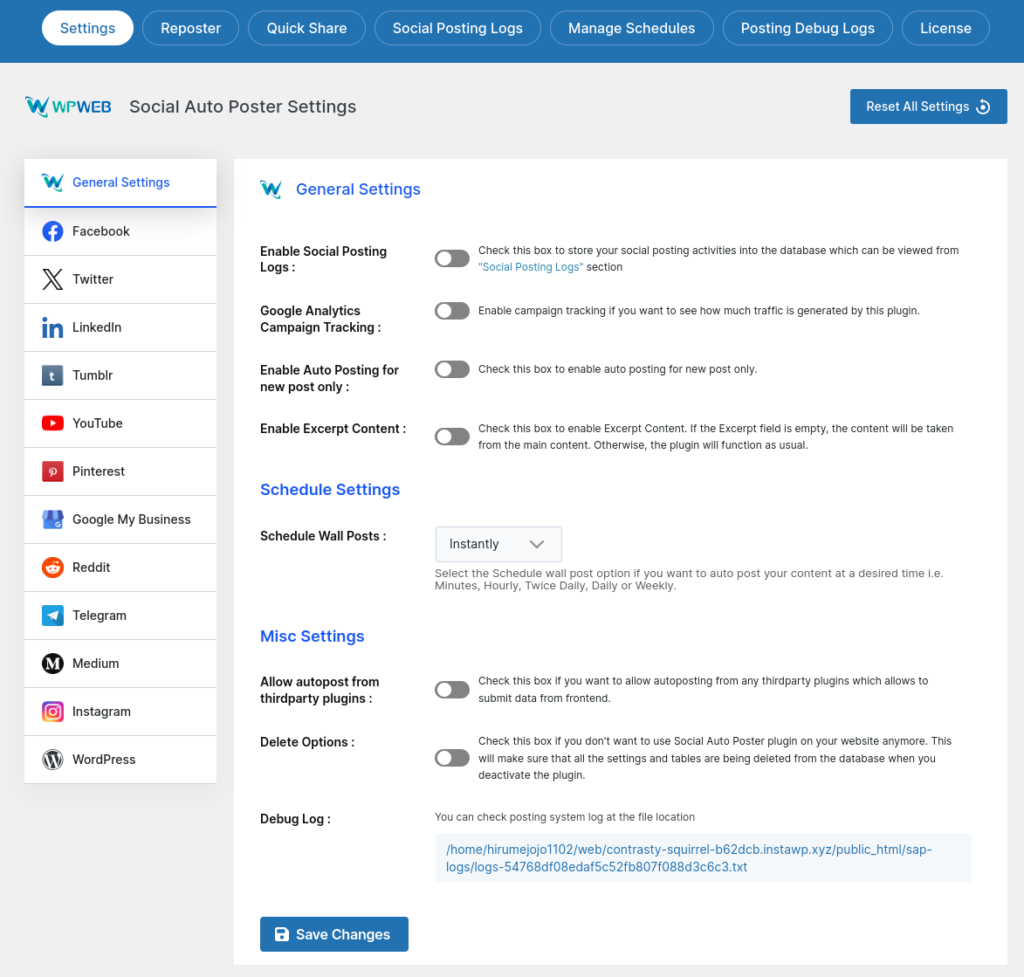Open the Settings tab
Viewport: 1024px width, 977px height.
click(x=88, y=28)
